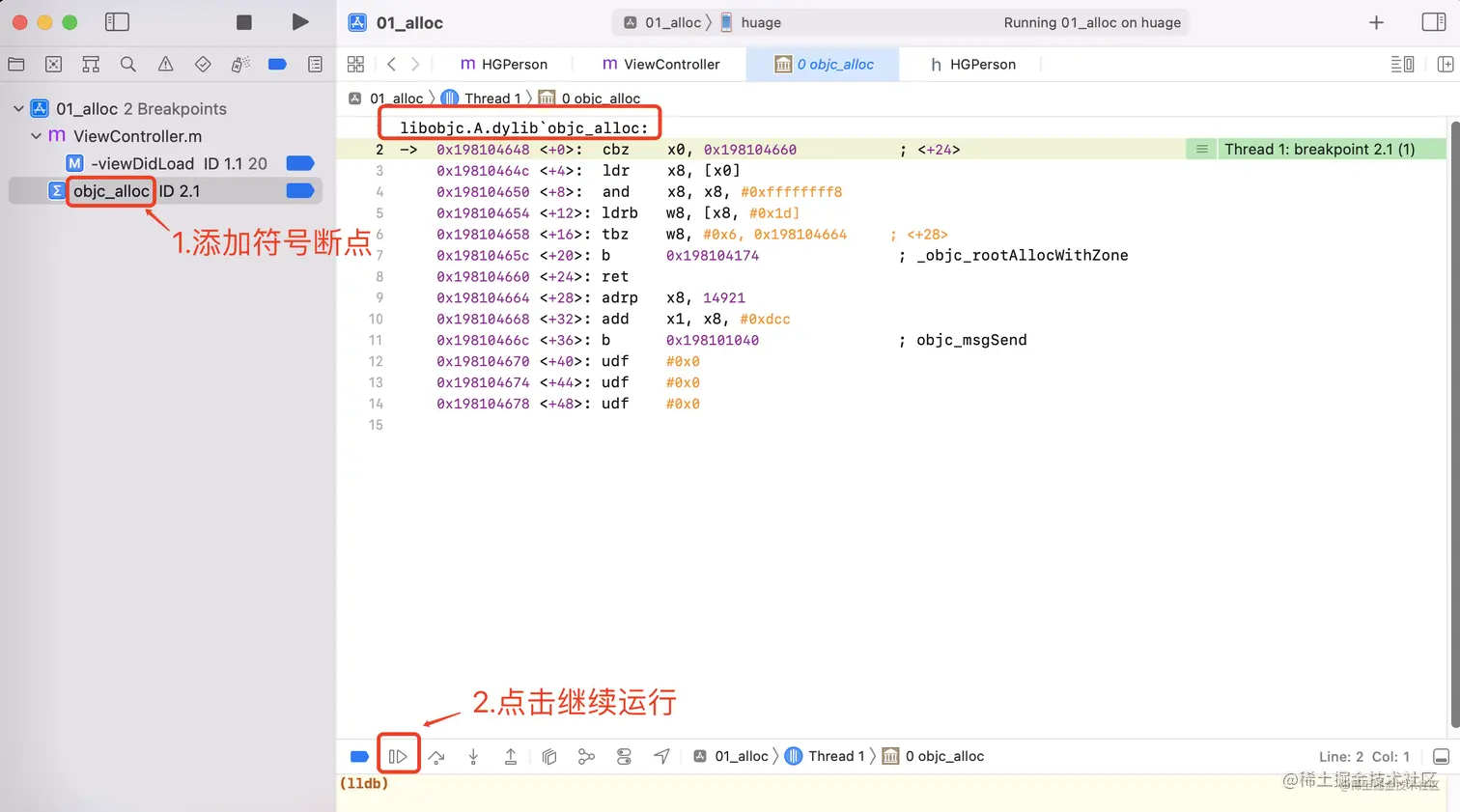Step out of the current function
The image size is (1460, 812).
[511, 756]
